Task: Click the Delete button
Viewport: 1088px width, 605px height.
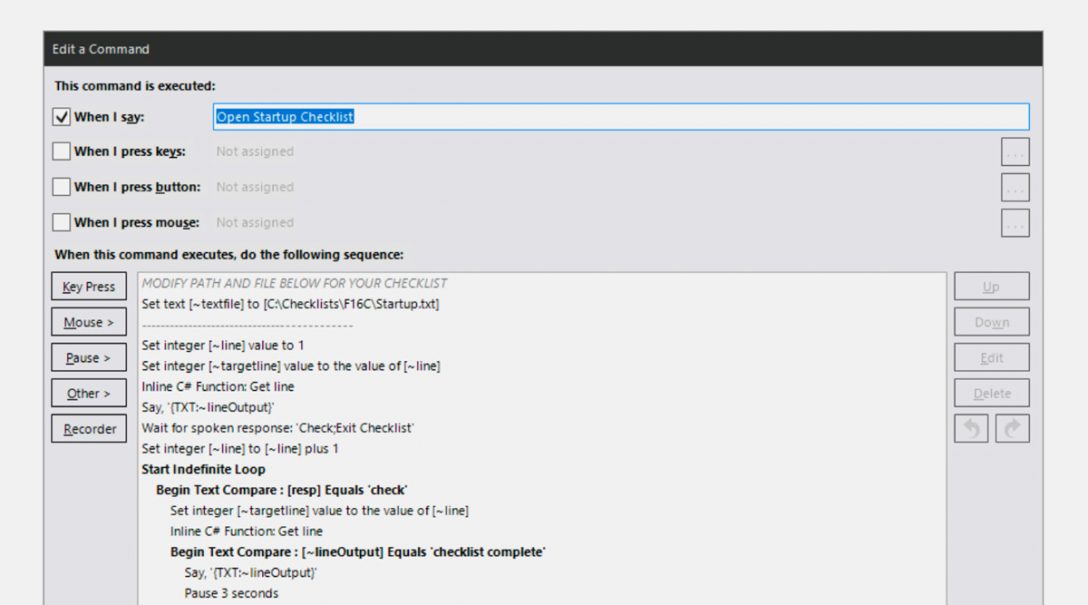Action: point(991,393)
